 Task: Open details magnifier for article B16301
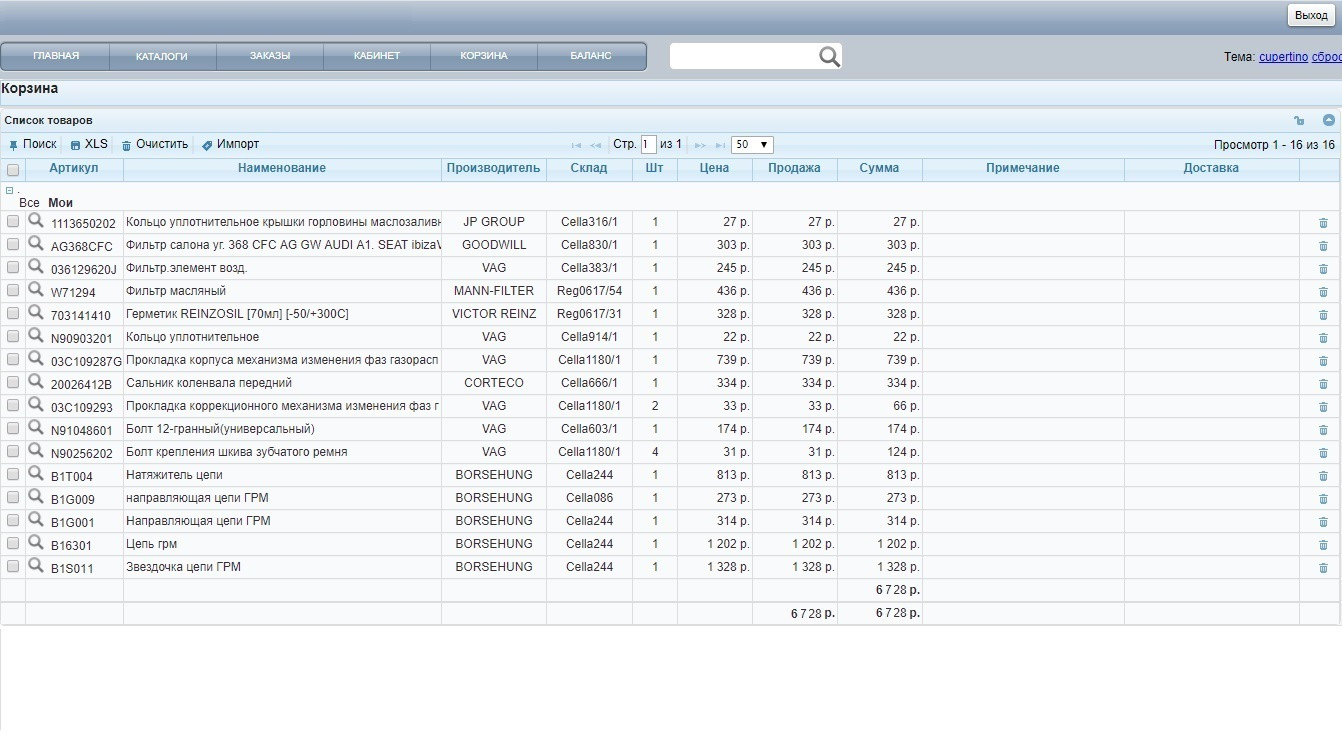coord(35,542)
